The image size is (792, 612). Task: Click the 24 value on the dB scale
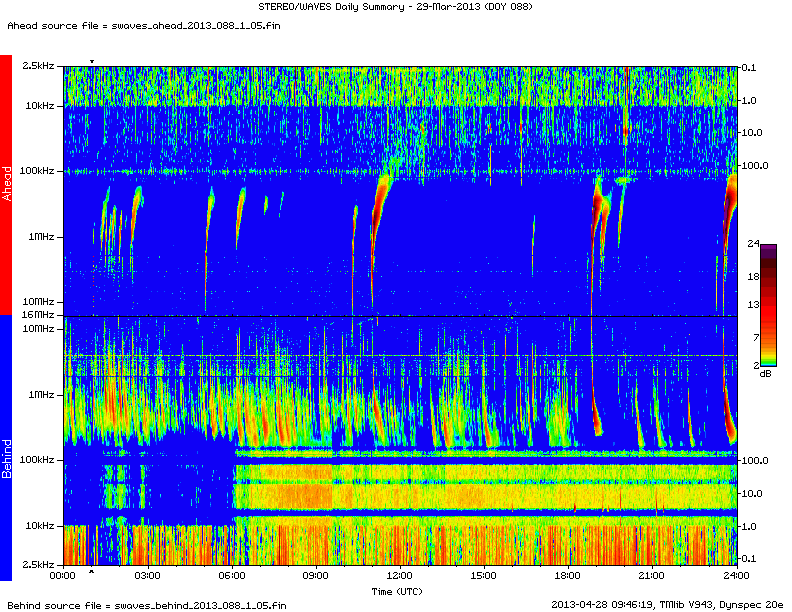(754, 243)
